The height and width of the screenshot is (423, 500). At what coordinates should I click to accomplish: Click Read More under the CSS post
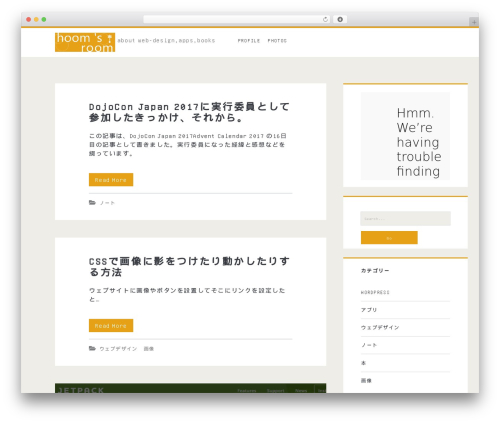click(x=111, y=326)
